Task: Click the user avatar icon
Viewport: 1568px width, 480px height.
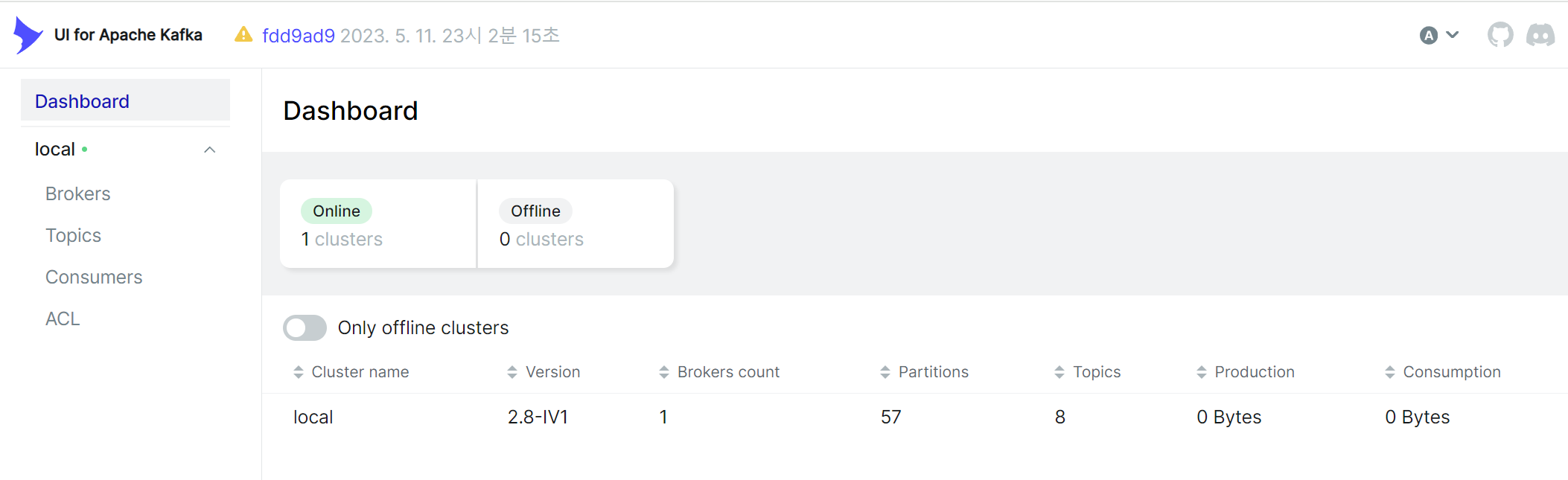Action: [1428, 35]
